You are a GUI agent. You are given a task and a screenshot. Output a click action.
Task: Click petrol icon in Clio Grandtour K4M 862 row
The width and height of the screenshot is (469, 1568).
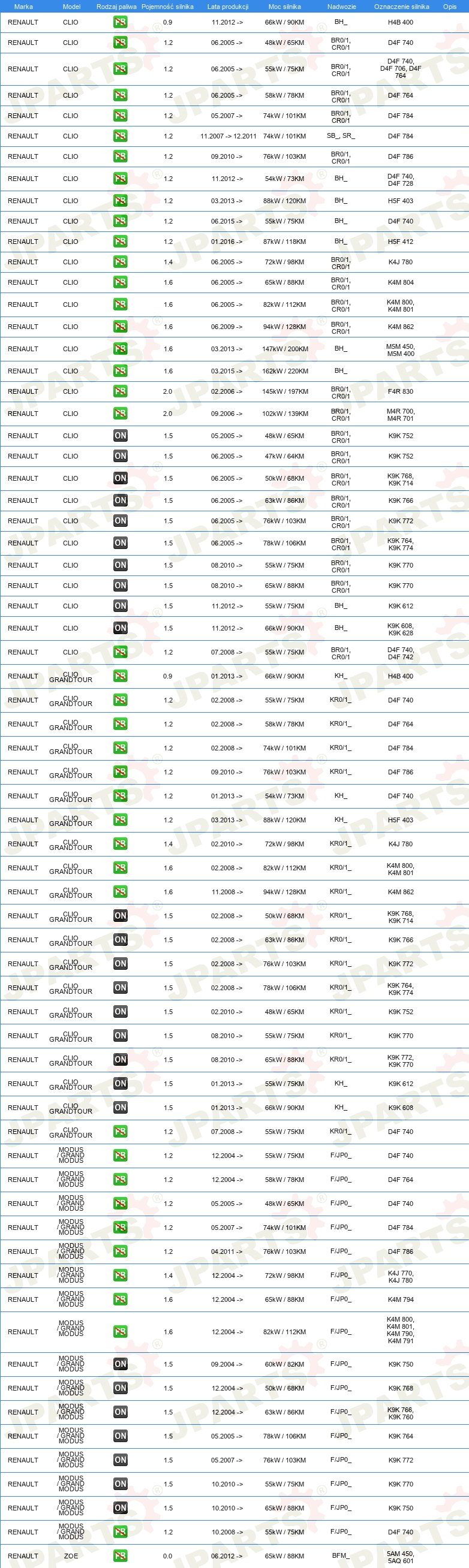[121, 892]
